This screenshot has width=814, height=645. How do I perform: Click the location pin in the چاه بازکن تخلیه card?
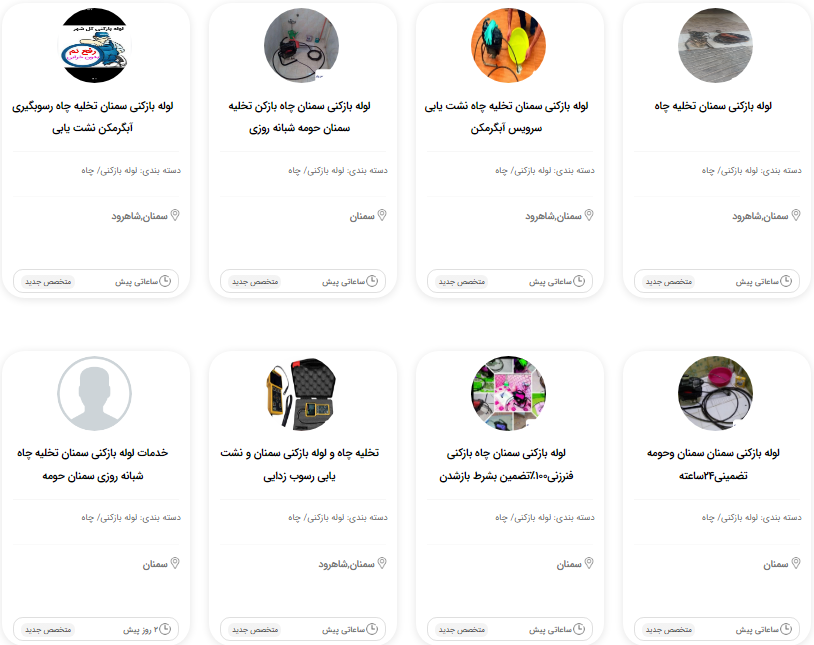point(382,215)
